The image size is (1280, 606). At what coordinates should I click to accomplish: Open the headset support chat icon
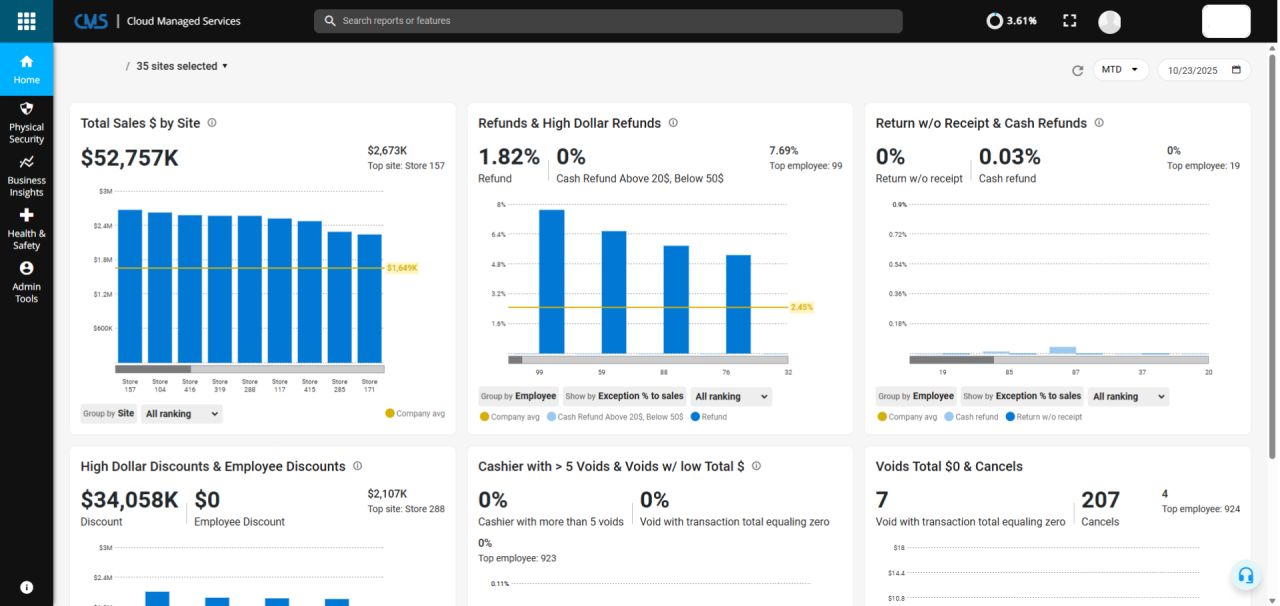(x=1246, y=575)
